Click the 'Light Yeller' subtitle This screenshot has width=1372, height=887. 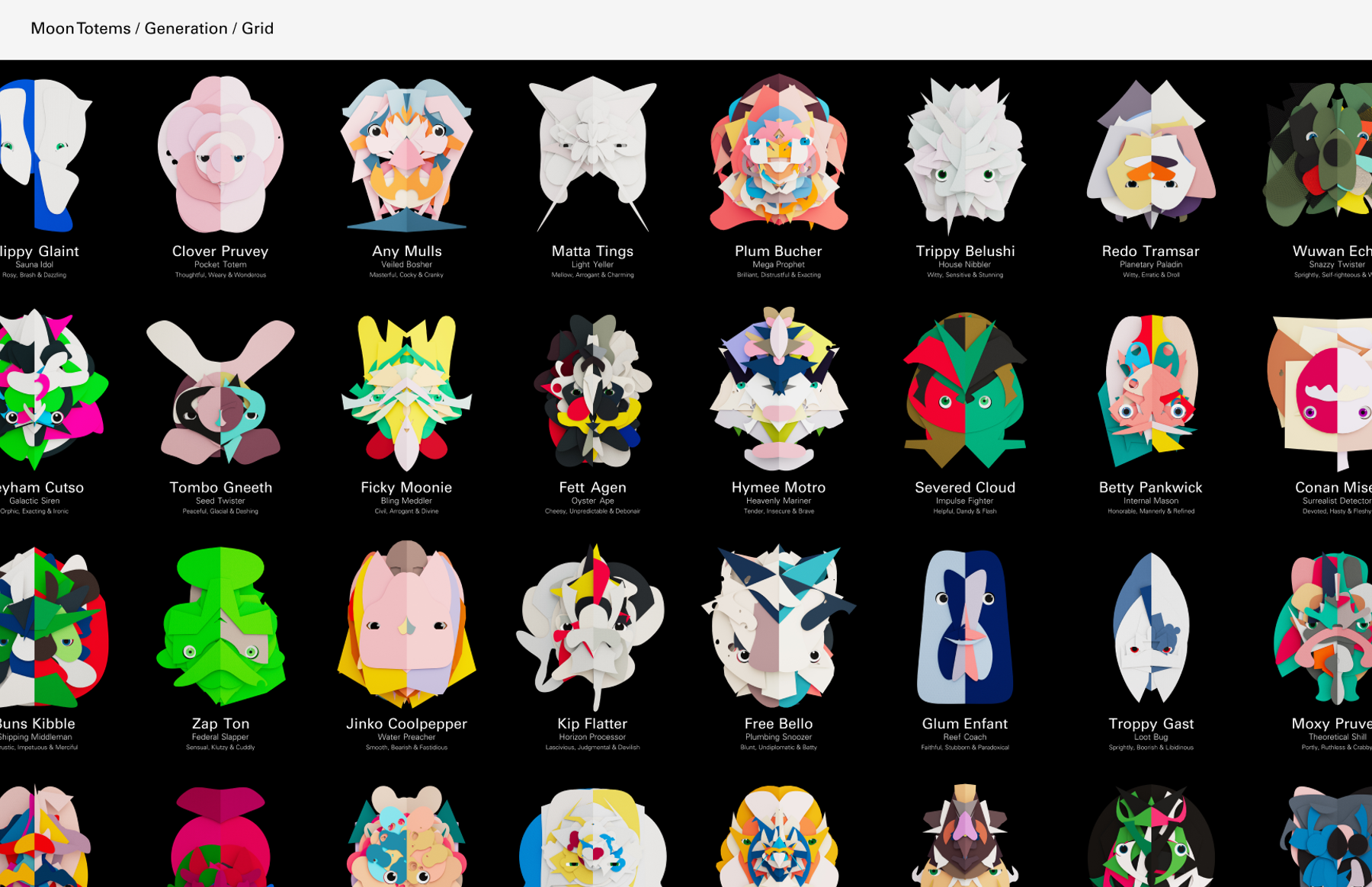(593, 264)
